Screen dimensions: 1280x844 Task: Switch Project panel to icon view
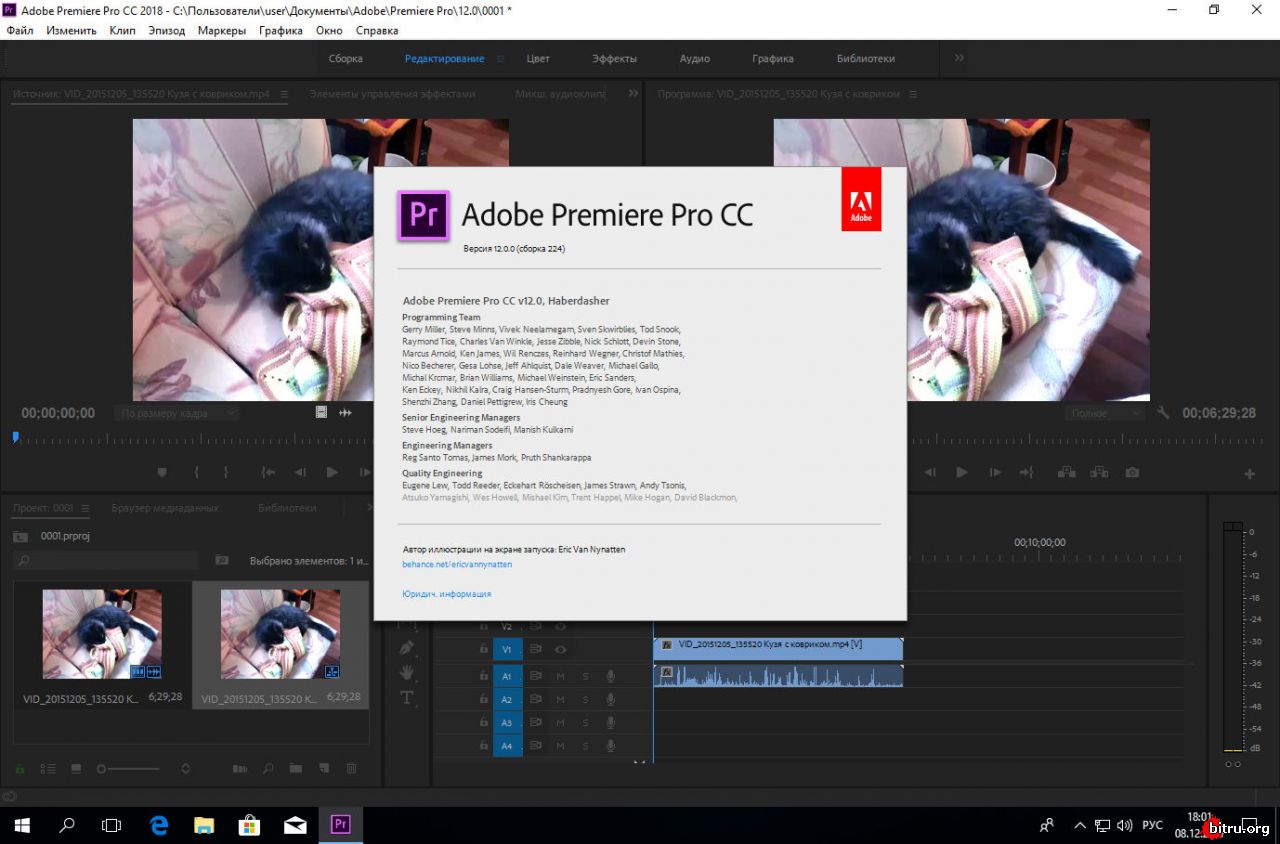[x=76, y=769]
